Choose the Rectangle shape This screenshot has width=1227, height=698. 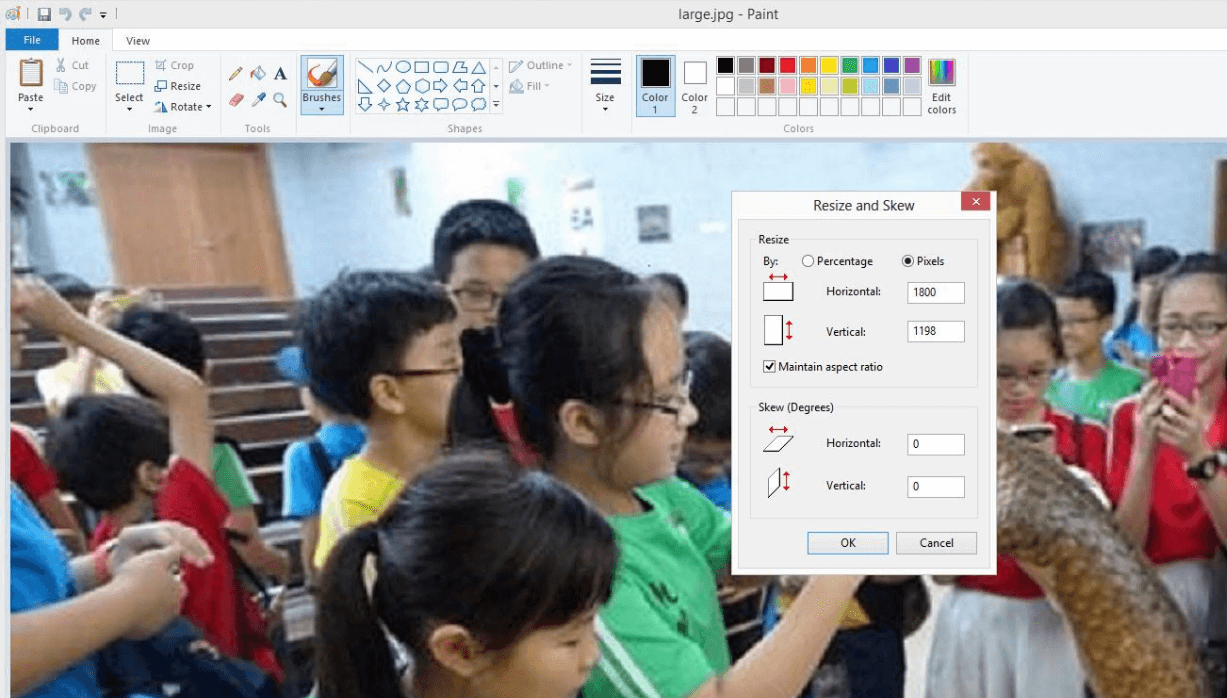422,67
